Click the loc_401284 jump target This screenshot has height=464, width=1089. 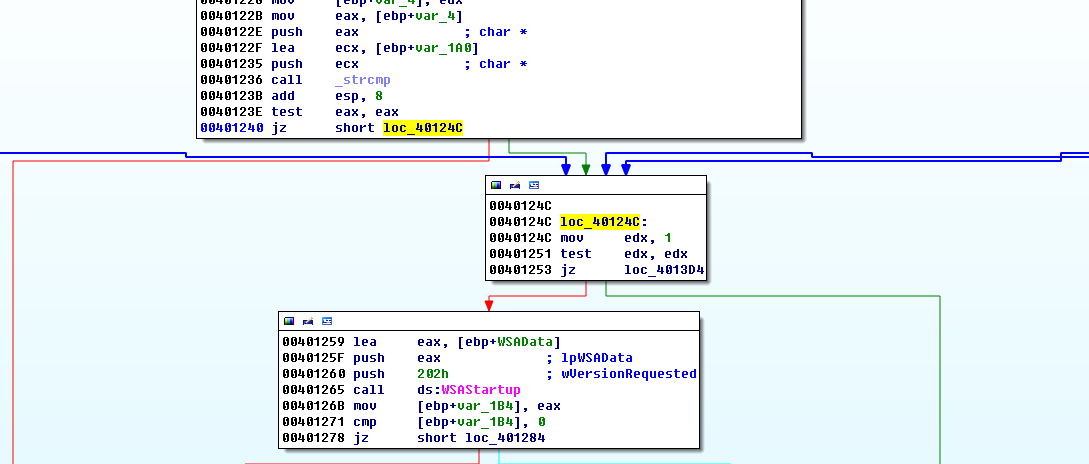point(505,437)
